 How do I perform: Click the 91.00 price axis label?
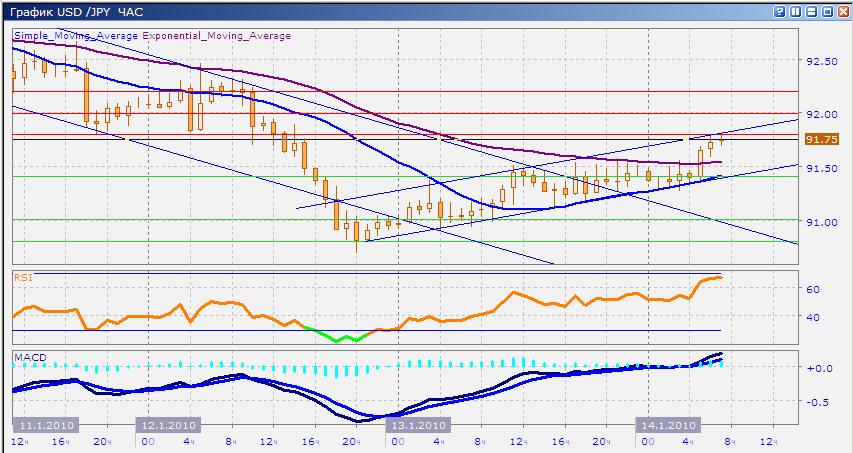(x=820, y=222)
